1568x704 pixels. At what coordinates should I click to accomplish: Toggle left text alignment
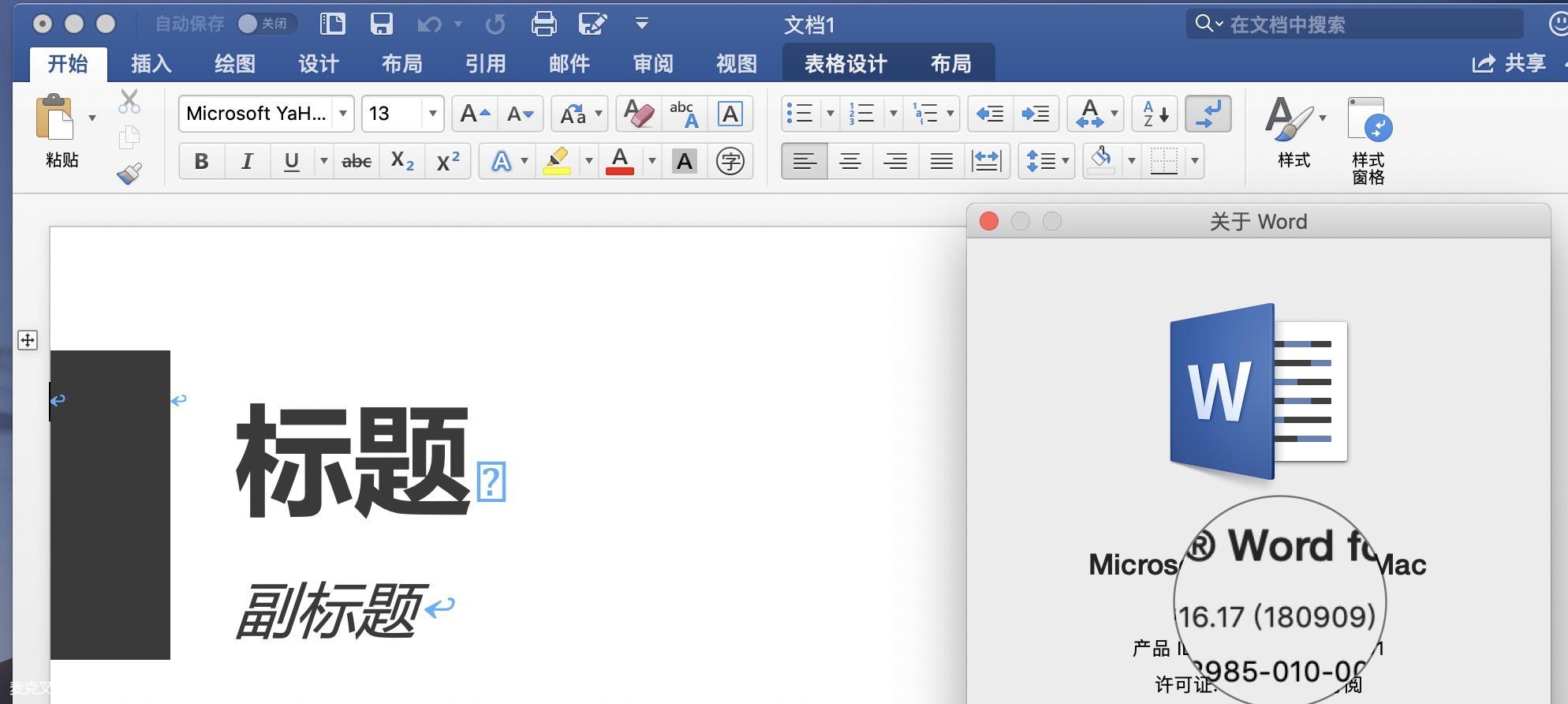point(805,162)
